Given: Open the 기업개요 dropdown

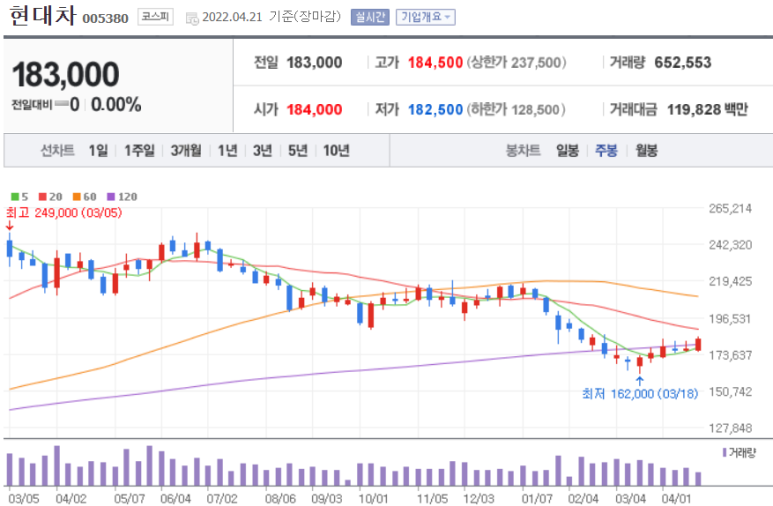Looking at the screenshot, I should (x=425, y=17).
